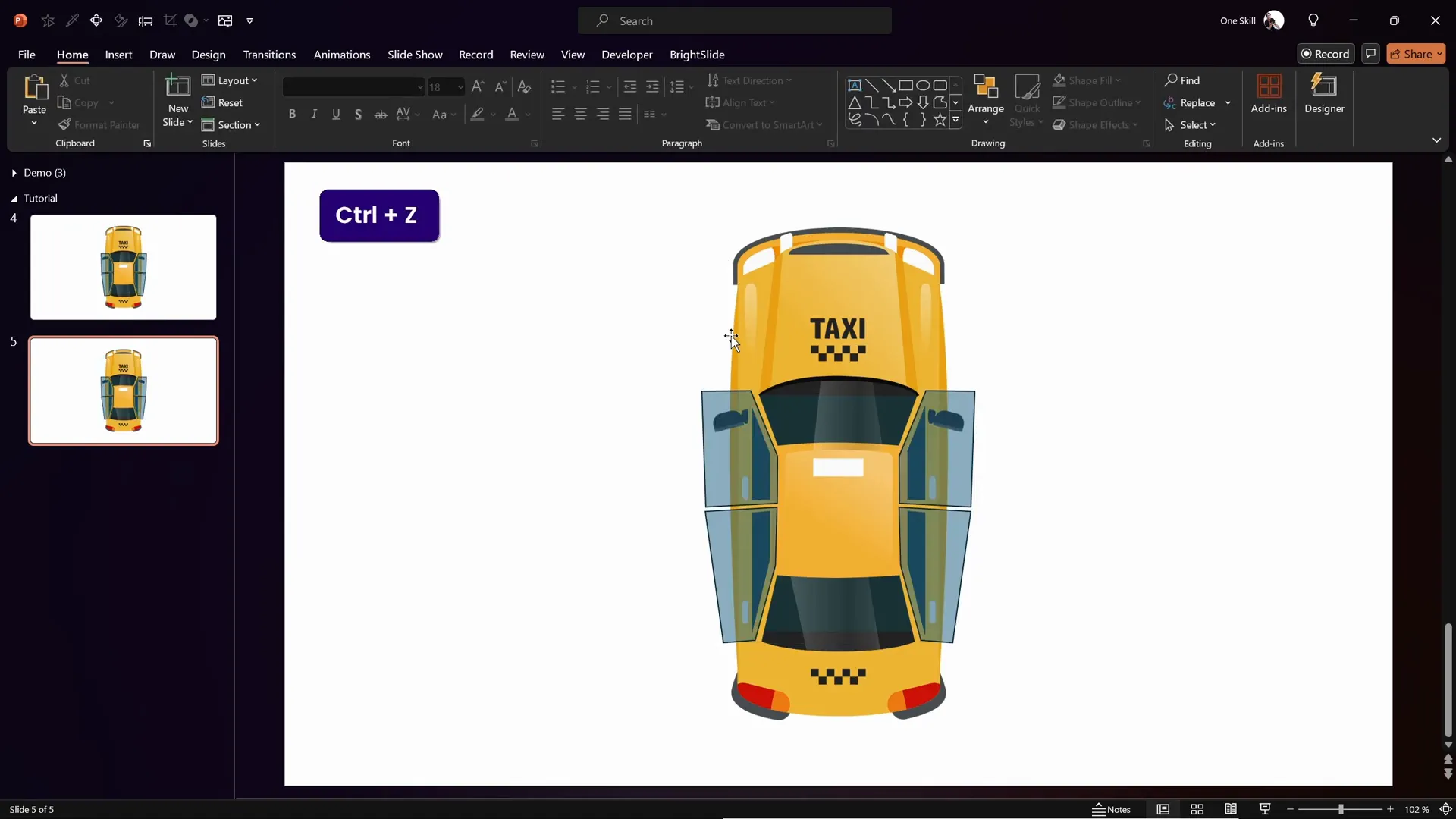Select slide 4 thumbnail
Screen dimensions: 1456x819
124,267
